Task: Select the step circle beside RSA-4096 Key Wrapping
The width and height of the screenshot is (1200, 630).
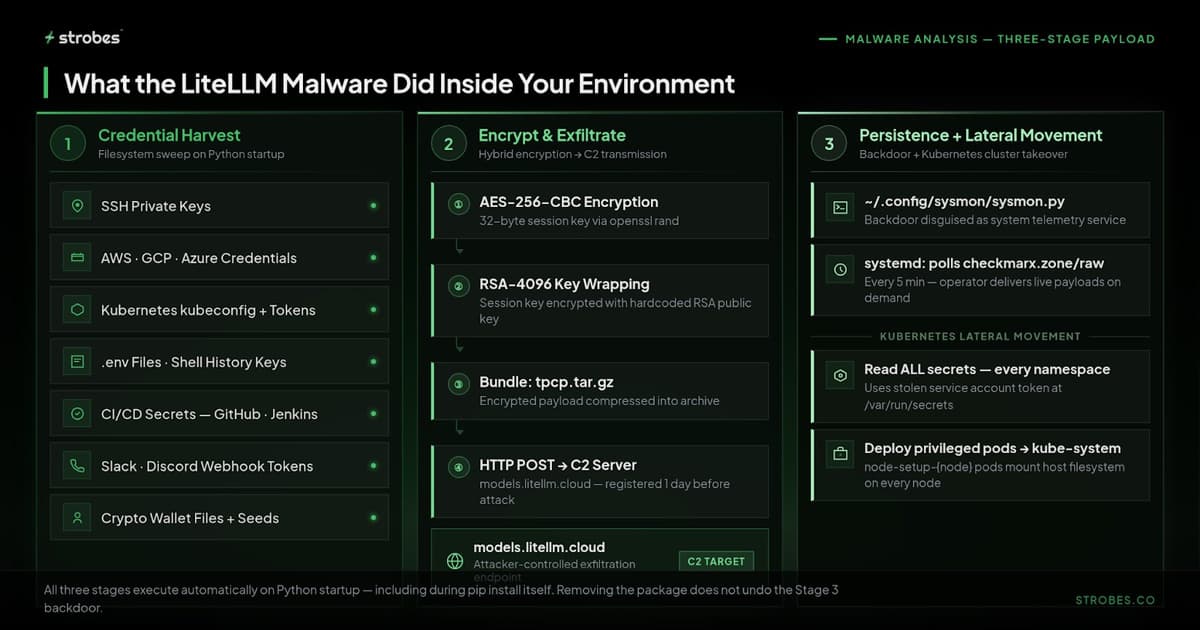Action: [459, 286]
